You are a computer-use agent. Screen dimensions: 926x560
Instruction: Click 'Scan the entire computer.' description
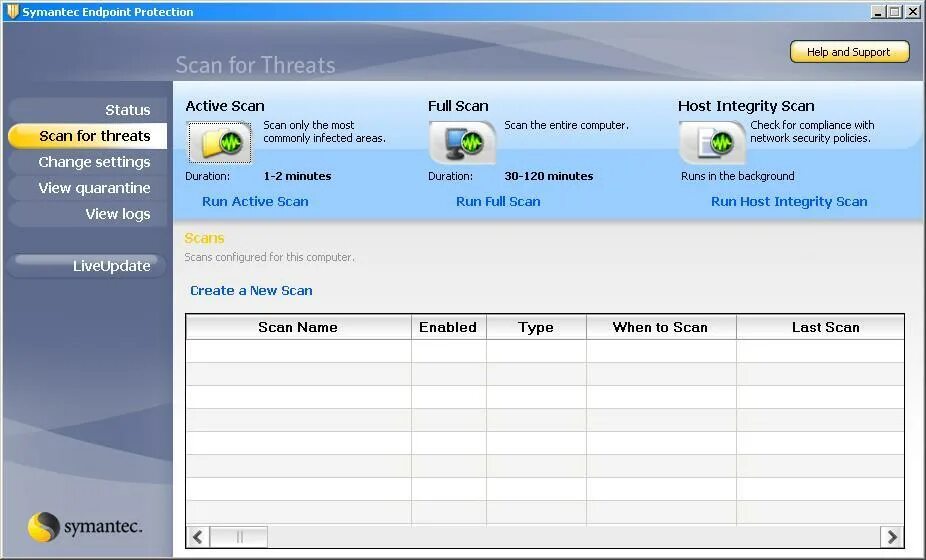click(x=566, y=125)
